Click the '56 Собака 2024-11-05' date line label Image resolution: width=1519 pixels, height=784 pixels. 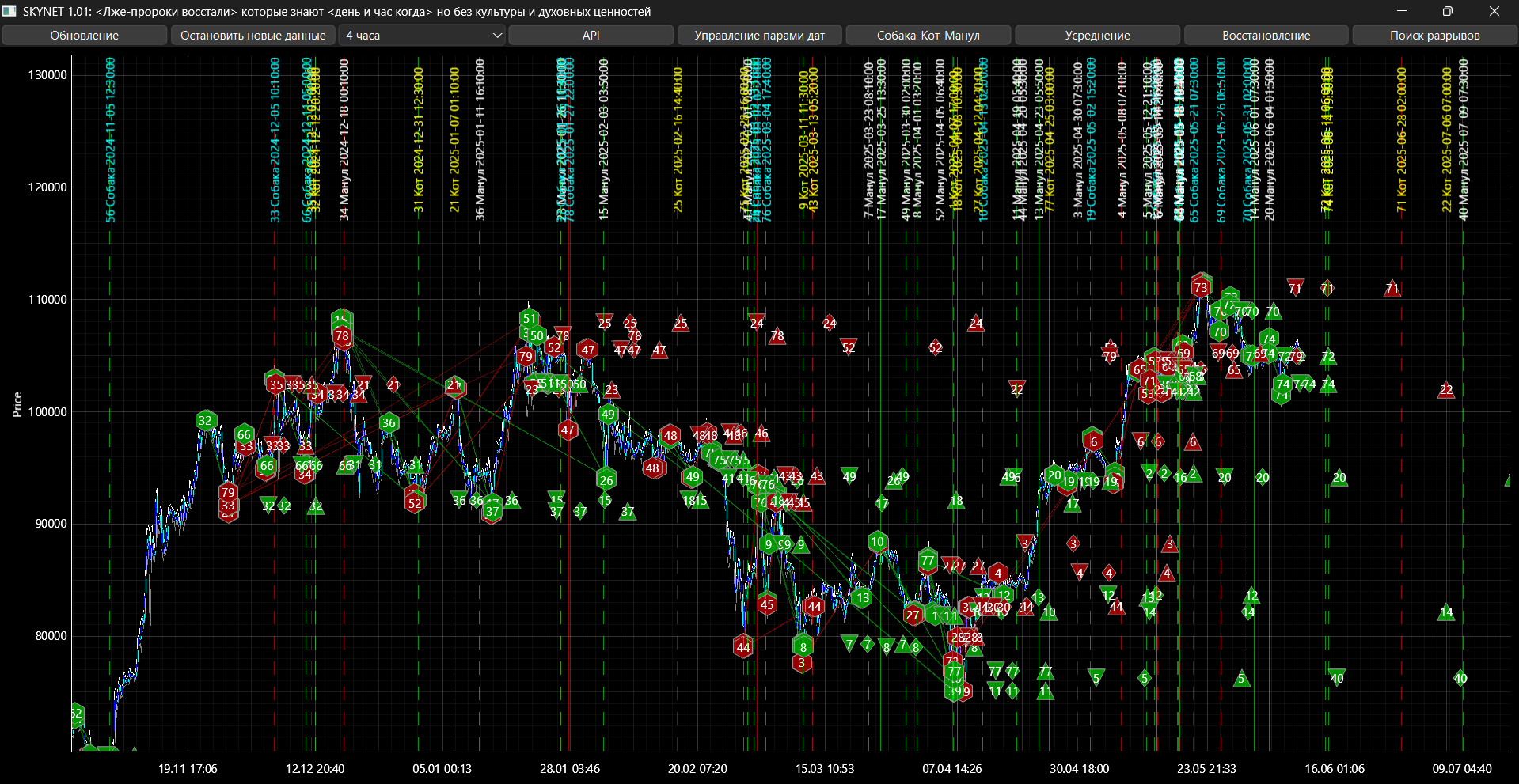click(x=111, y=140)
